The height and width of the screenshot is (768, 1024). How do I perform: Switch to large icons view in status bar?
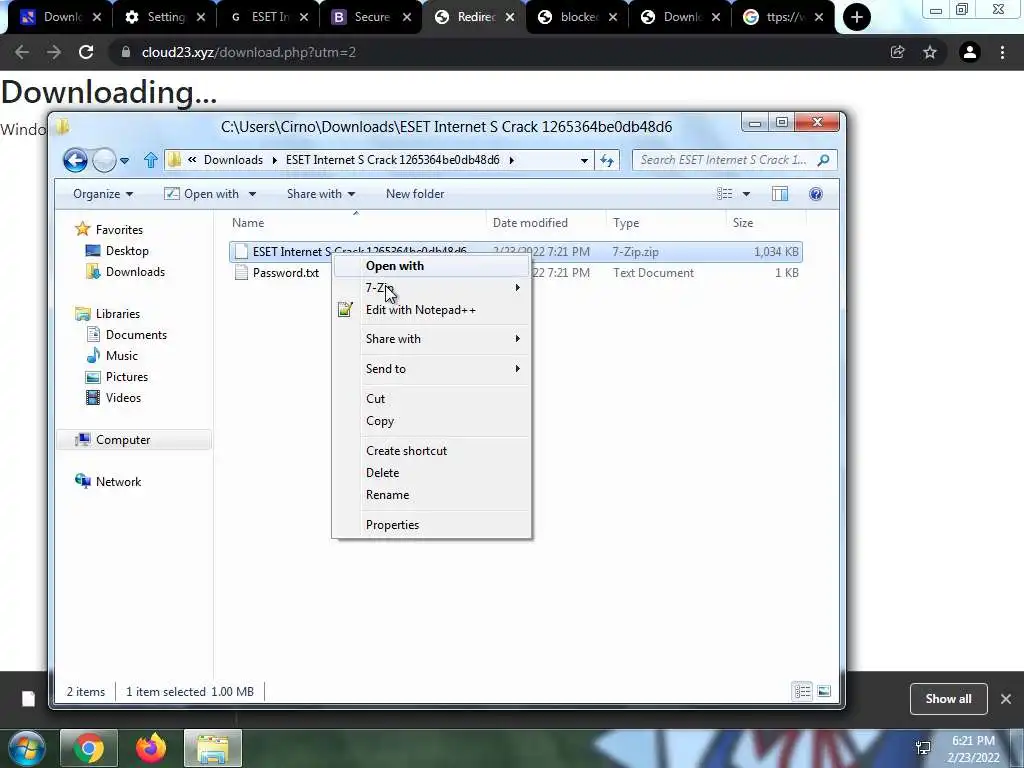[824, 691]
